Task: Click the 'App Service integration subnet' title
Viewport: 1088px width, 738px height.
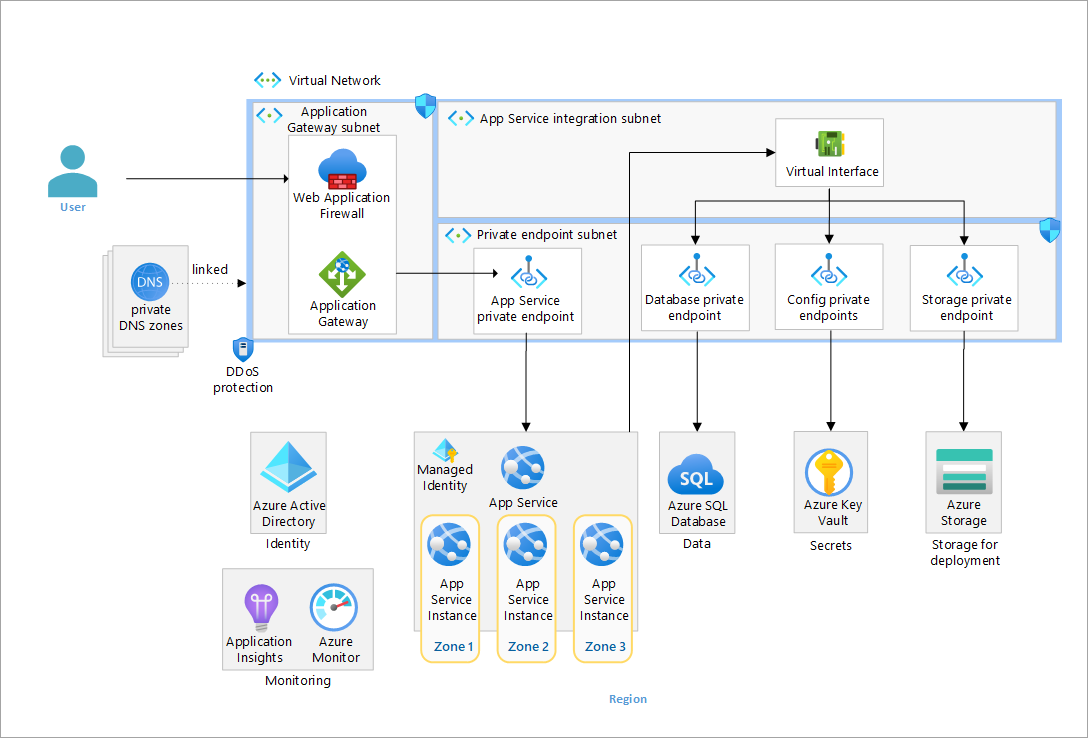Action: click(570, 119)
